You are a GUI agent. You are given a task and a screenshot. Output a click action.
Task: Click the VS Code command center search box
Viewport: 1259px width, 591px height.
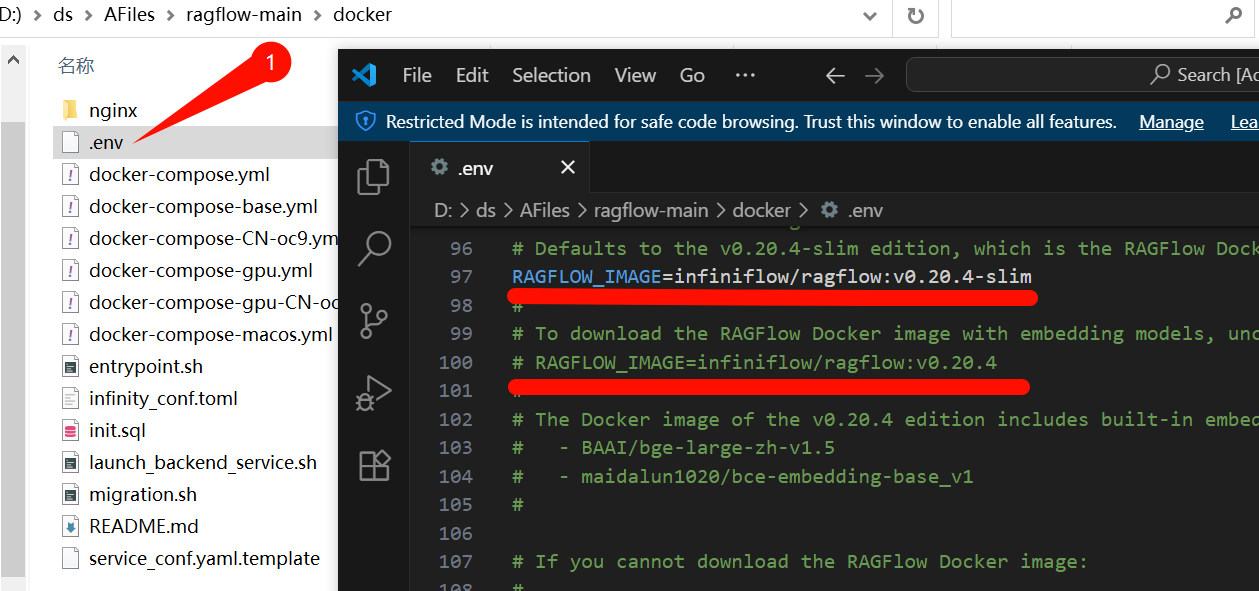point(1082,75)
